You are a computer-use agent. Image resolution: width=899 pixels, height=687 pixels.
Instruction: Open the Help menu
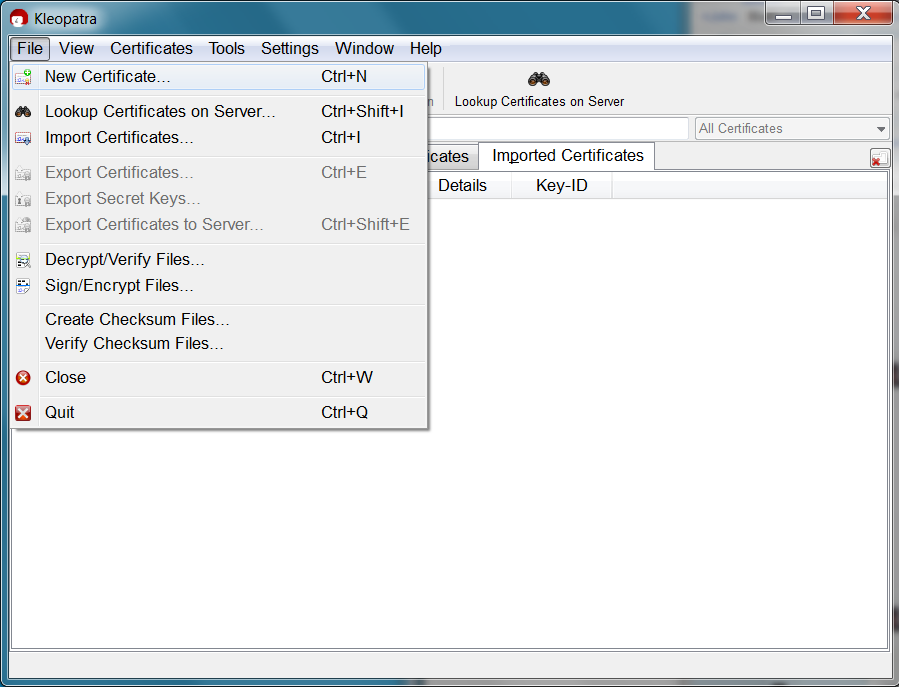[x=425, y=49]
